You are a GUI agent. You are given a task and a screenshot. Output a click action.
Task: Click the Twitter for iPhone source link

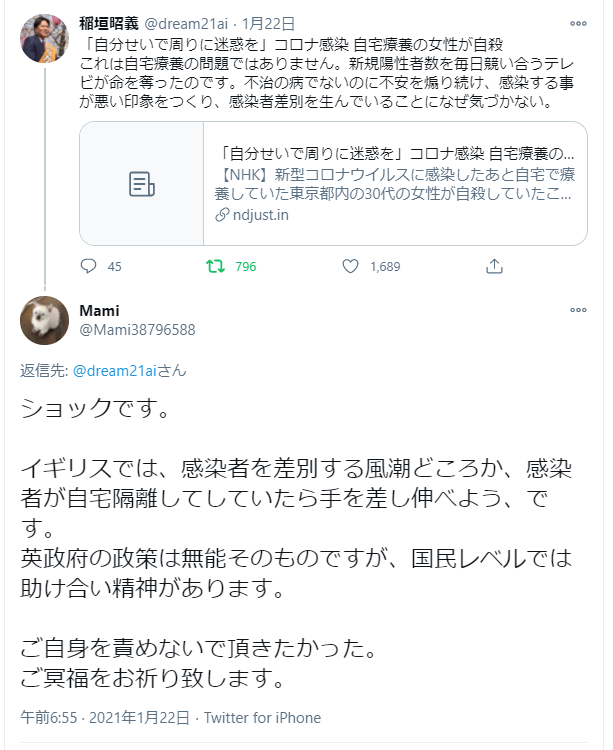click(x=261, y=718)
